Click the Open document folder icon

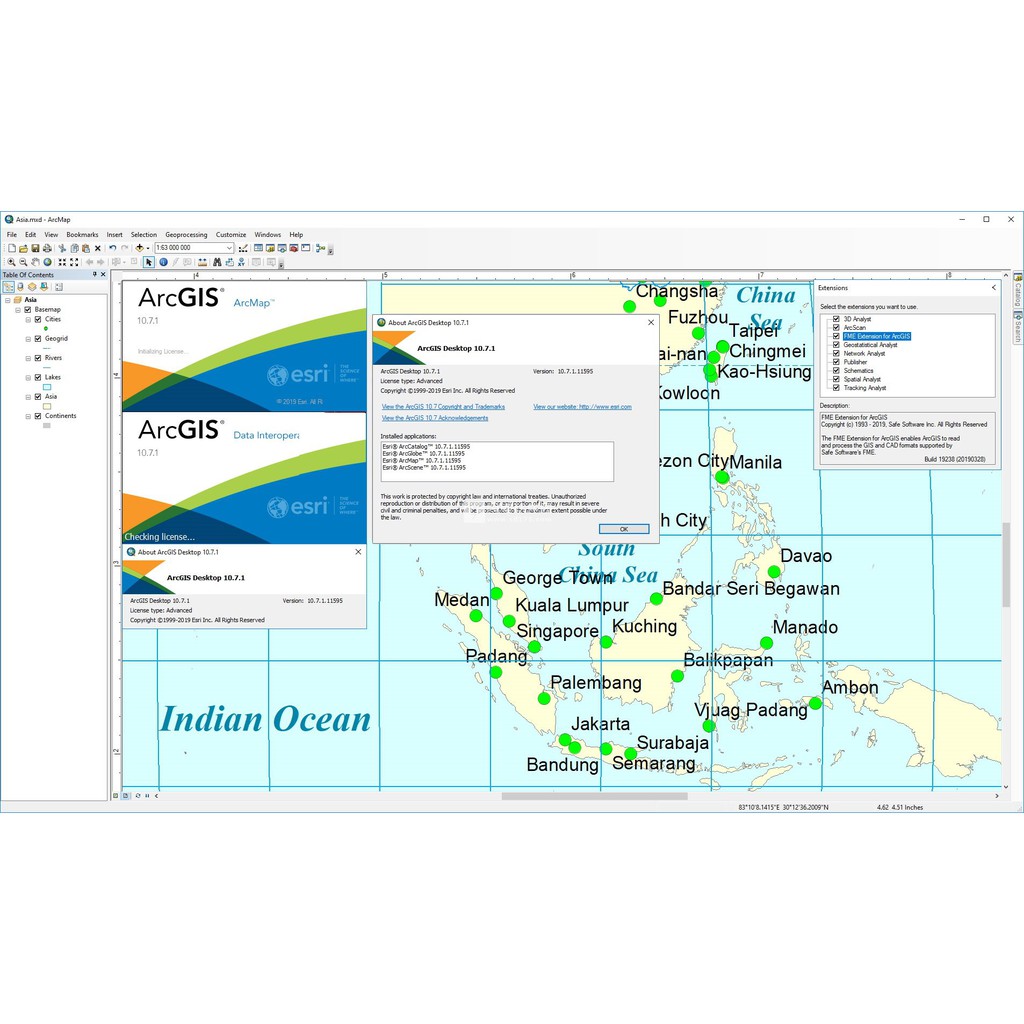point(24,248)
